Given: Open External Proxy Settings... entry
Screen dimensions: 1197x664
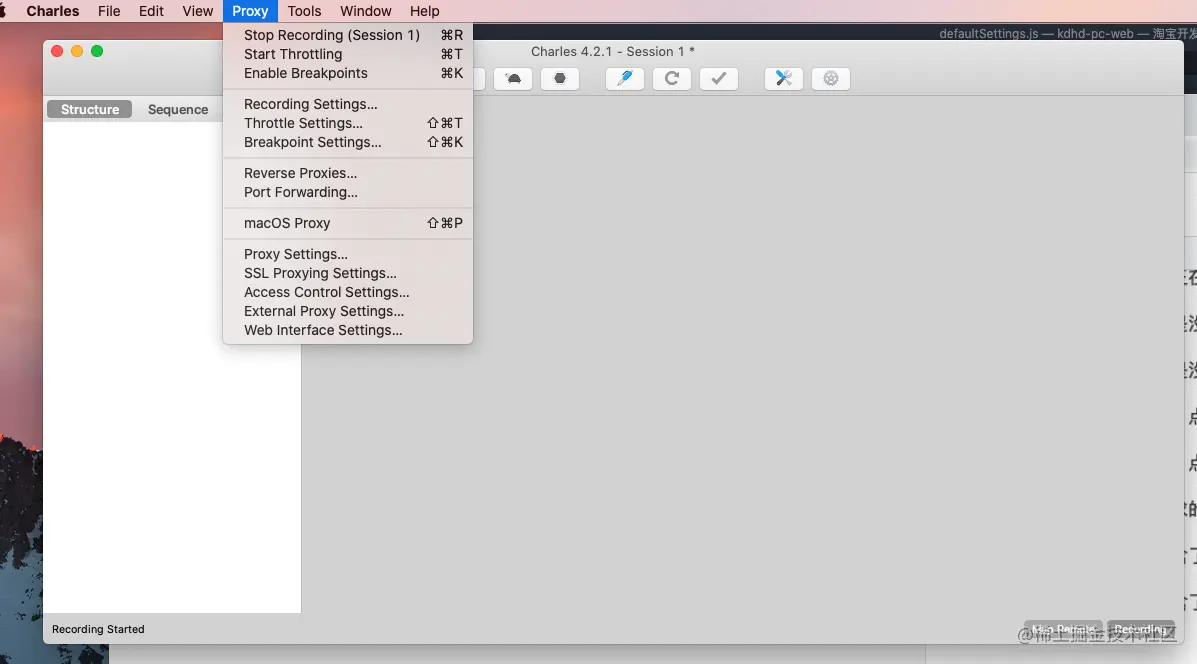Looking at the screenshot, I should [348, 311].
